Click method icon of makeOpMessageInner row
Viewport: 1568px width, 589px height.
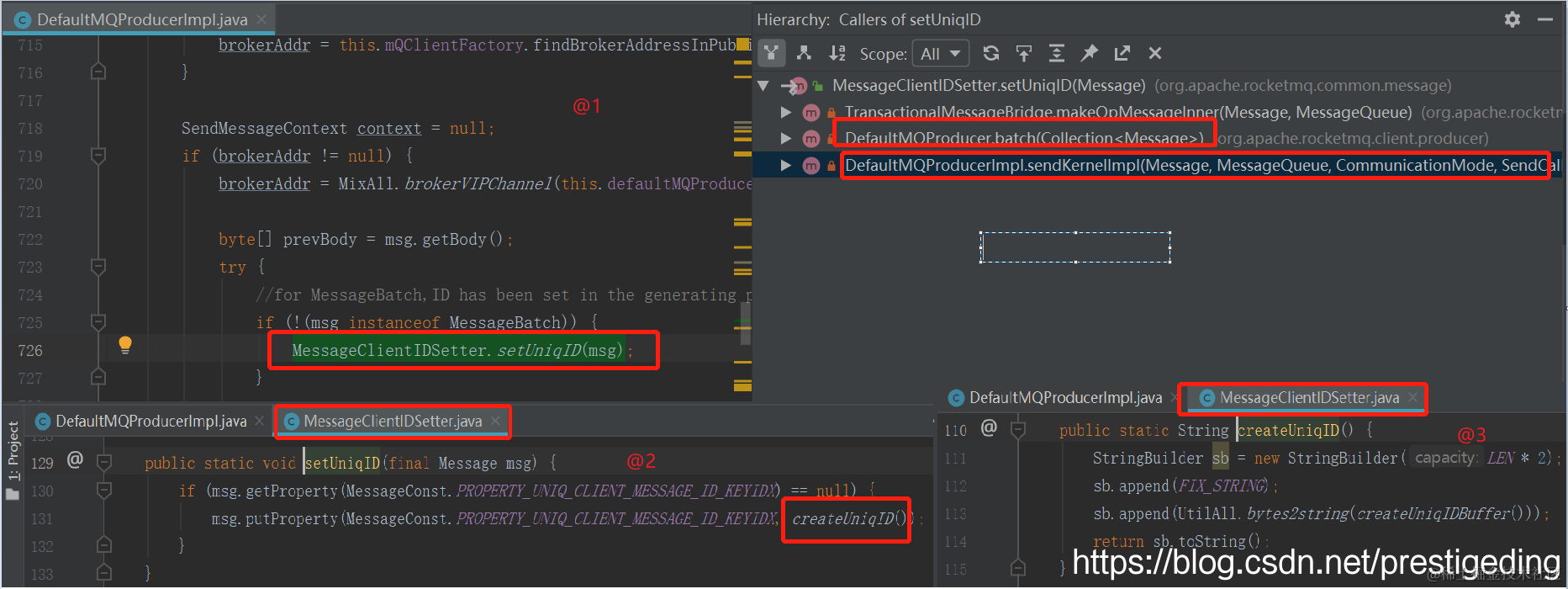click(x=811, y=113)
